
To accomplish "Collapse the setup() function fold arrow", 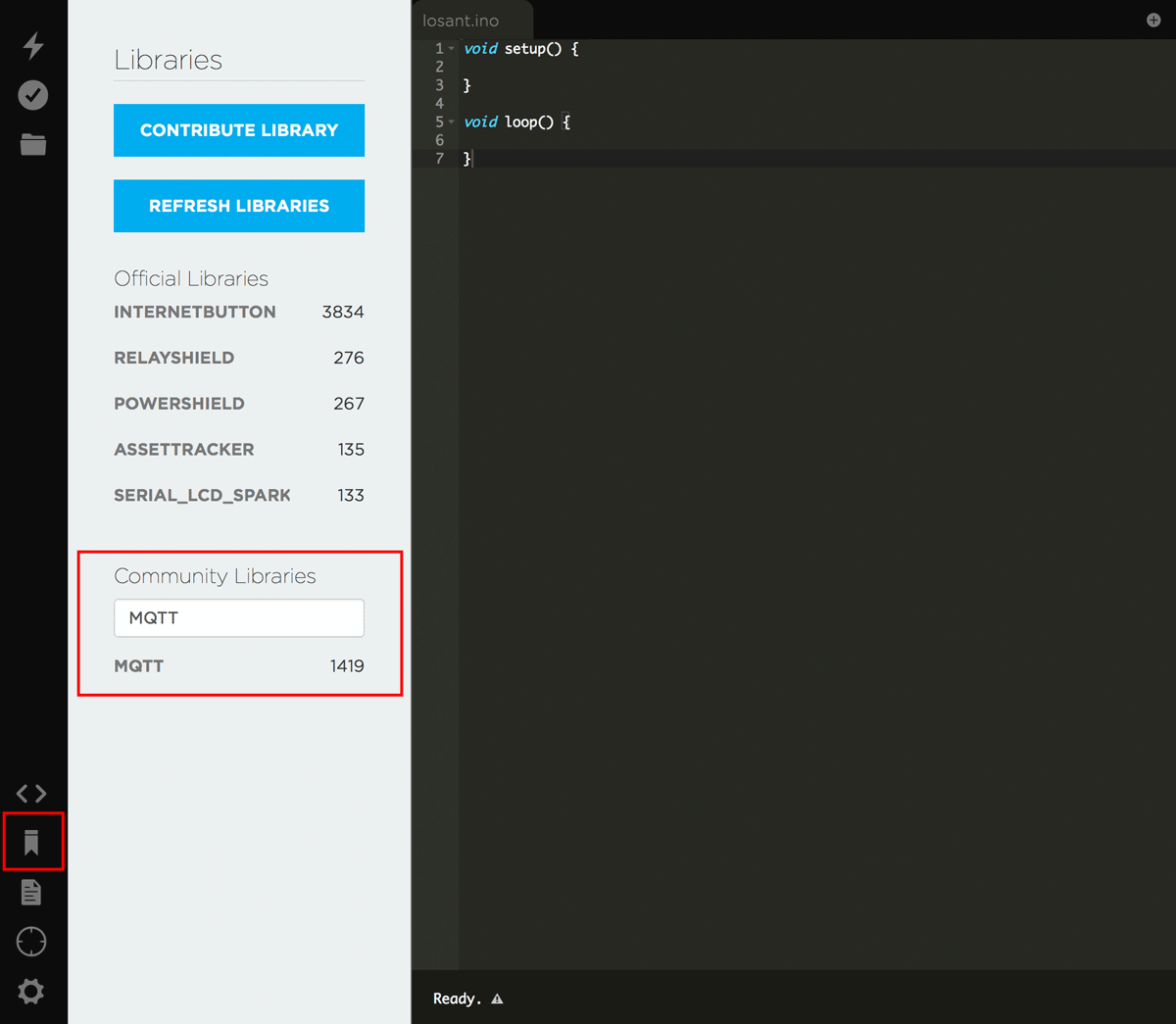I will 452,49.
